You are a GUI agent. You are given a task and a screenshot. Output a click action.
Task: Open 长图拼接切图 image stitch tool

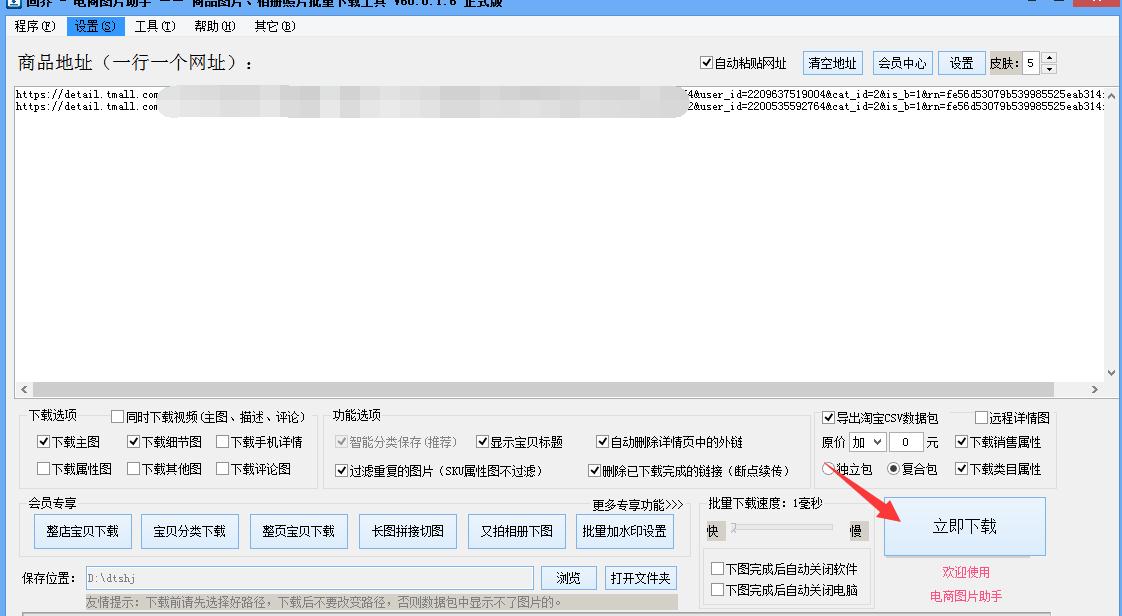click(x=407, y=531)
